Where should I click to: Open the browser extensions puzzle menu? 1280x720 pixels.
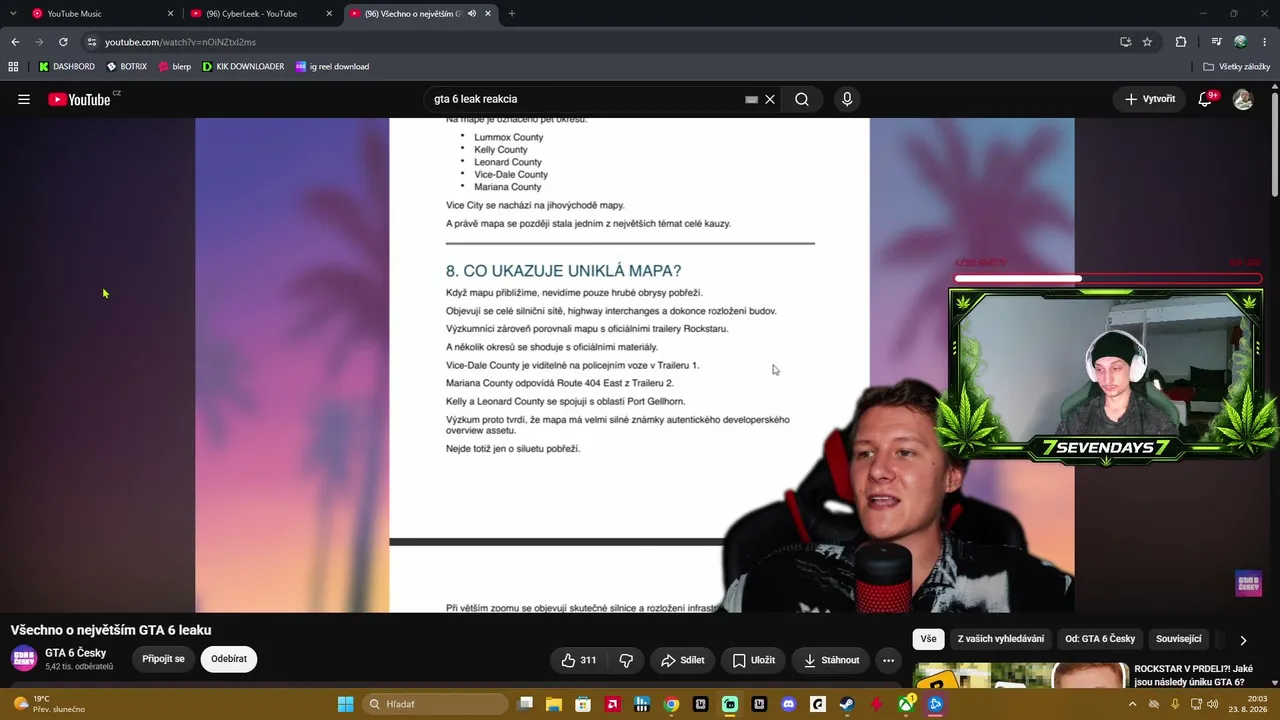tap(1181, 42)
